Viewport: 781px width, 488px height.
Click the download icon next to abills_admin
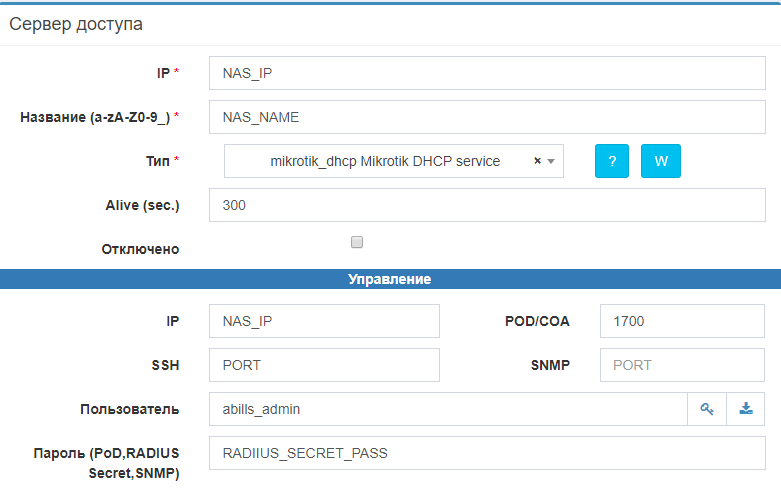tap(745, 409)
